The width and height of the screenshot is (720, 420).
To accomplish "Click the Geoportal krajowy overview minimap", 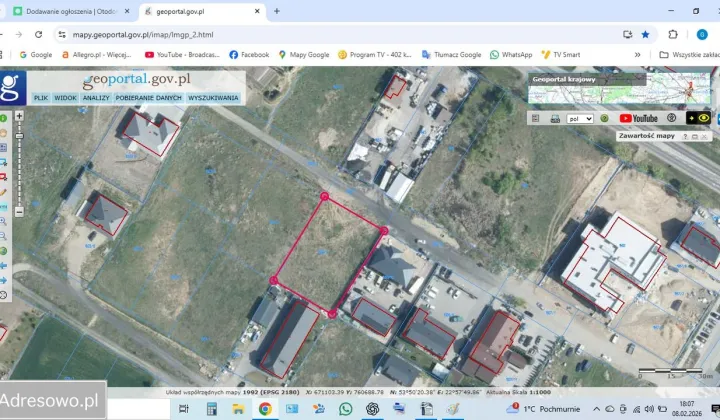I will coord(619,88).
